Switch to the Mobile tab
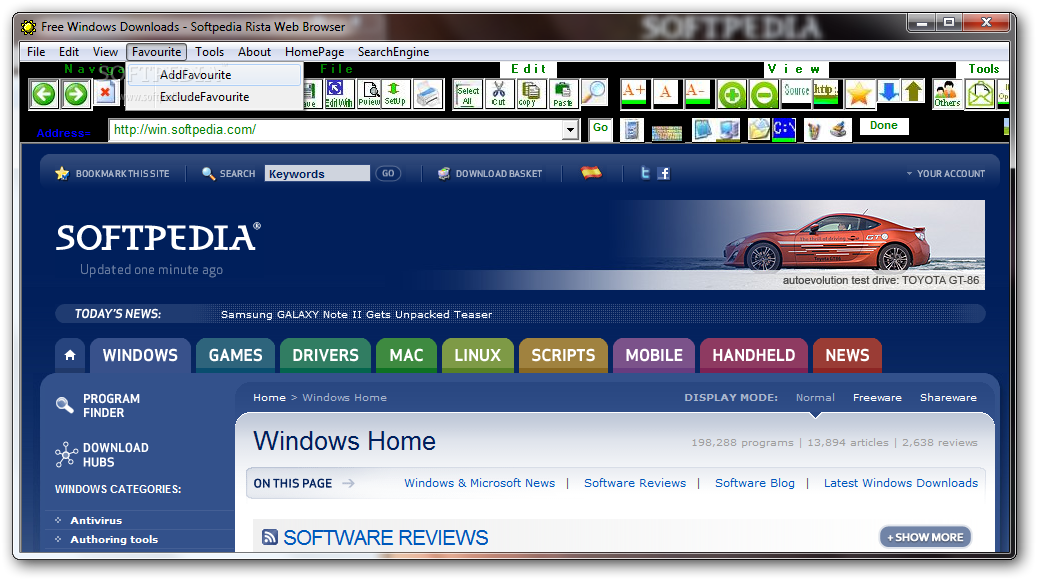The height and width of the screenshot is (580, 1037). pyautogui.click(x=654, y=355)
